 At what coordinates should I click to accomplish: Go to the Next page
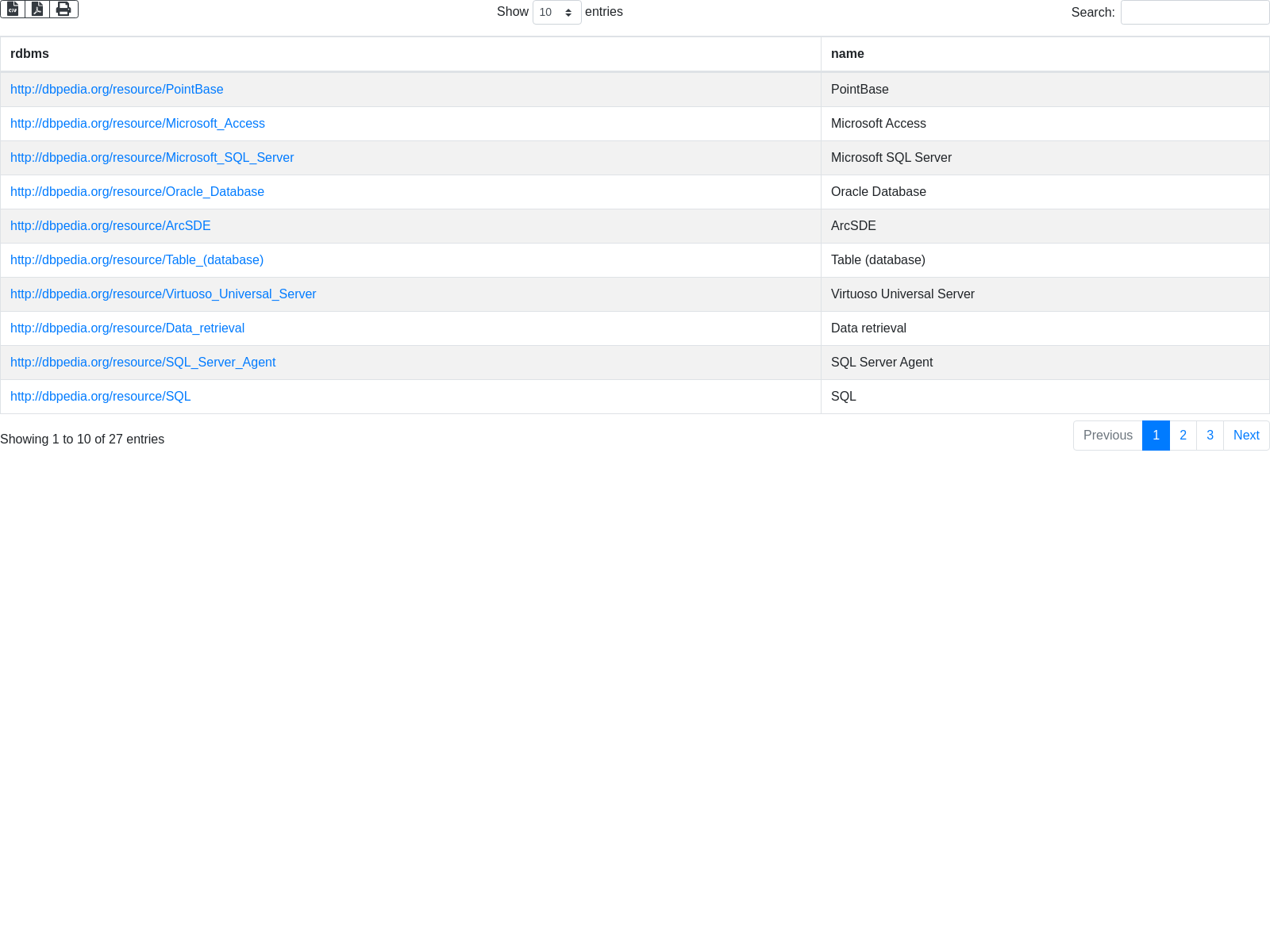[1246, 436]
